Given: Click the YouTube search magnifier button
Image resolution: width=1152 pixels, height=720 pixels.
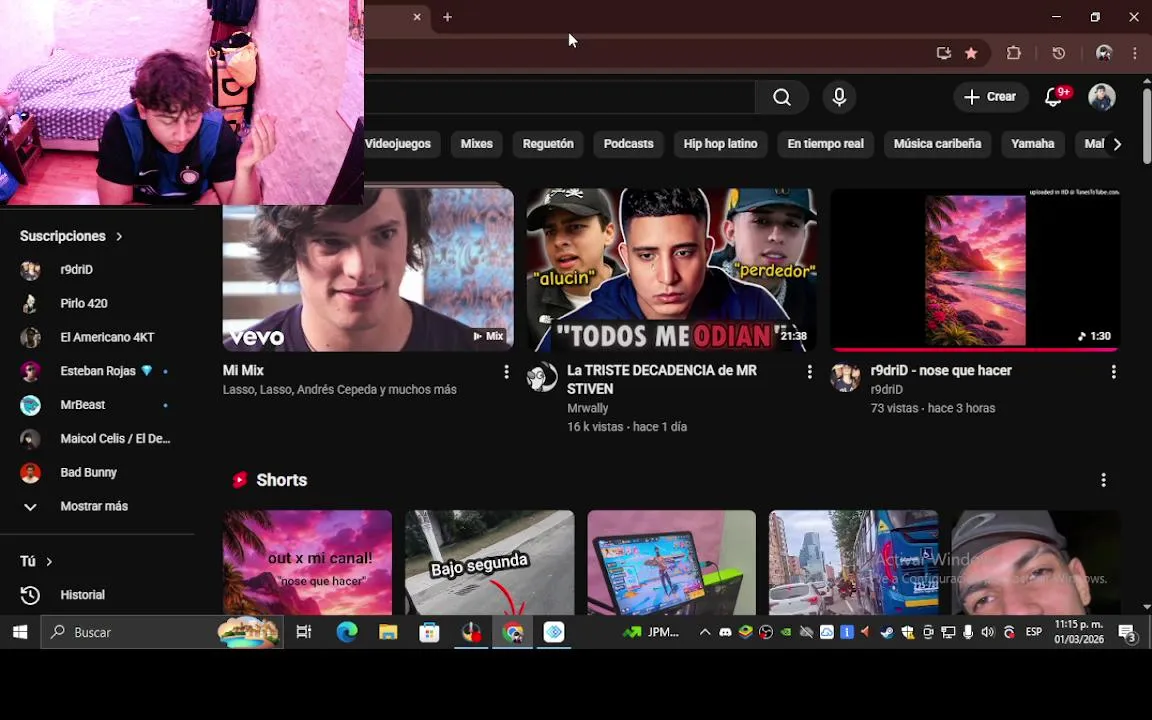Looking at the screenshot, I should tap(782, 97).
